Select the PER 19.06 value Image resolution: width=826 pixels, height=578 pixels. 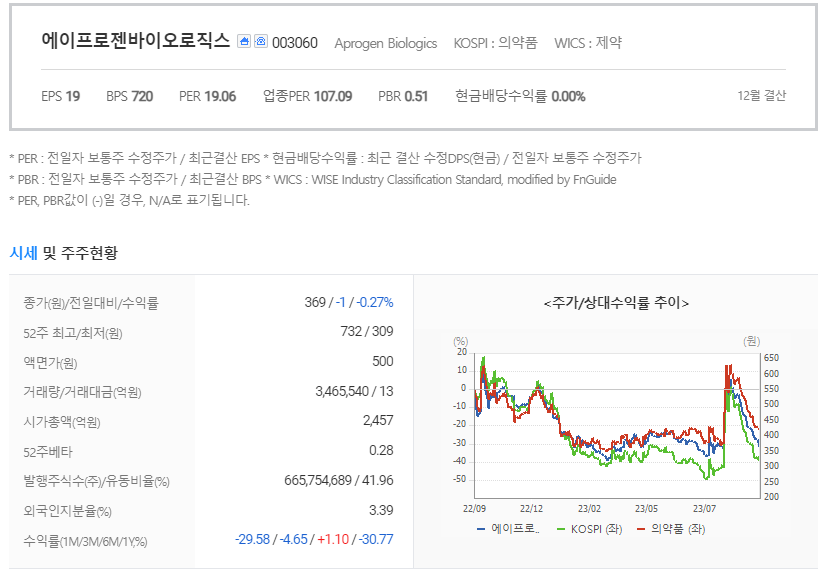pyautogui.click(x=208, y=96)
